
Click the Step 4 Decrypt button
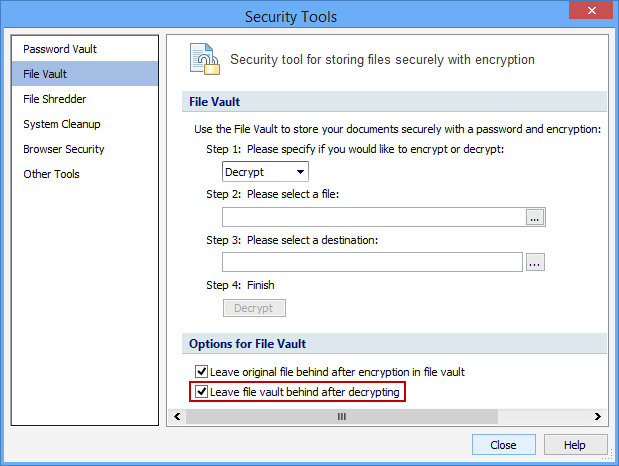click(x=254, y=308)
